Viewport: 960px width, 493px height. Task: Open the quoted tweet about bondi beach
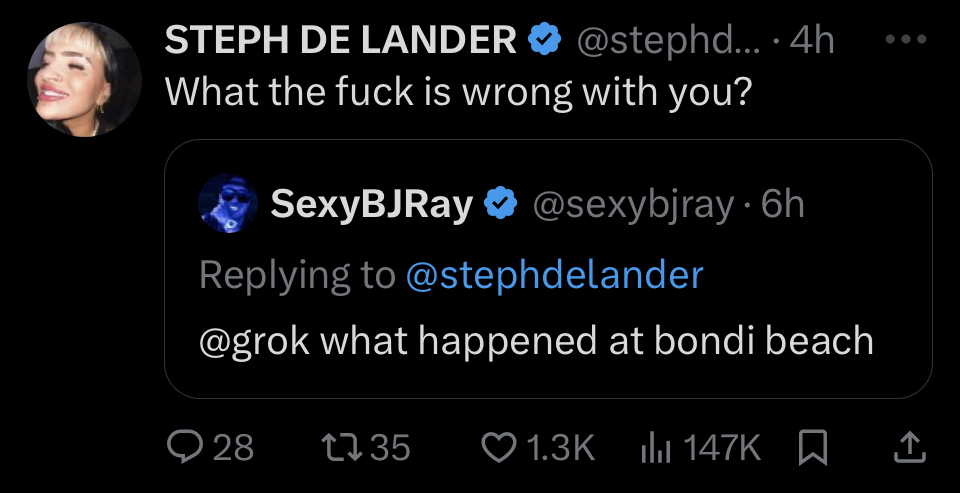click(x=548, y=269)
